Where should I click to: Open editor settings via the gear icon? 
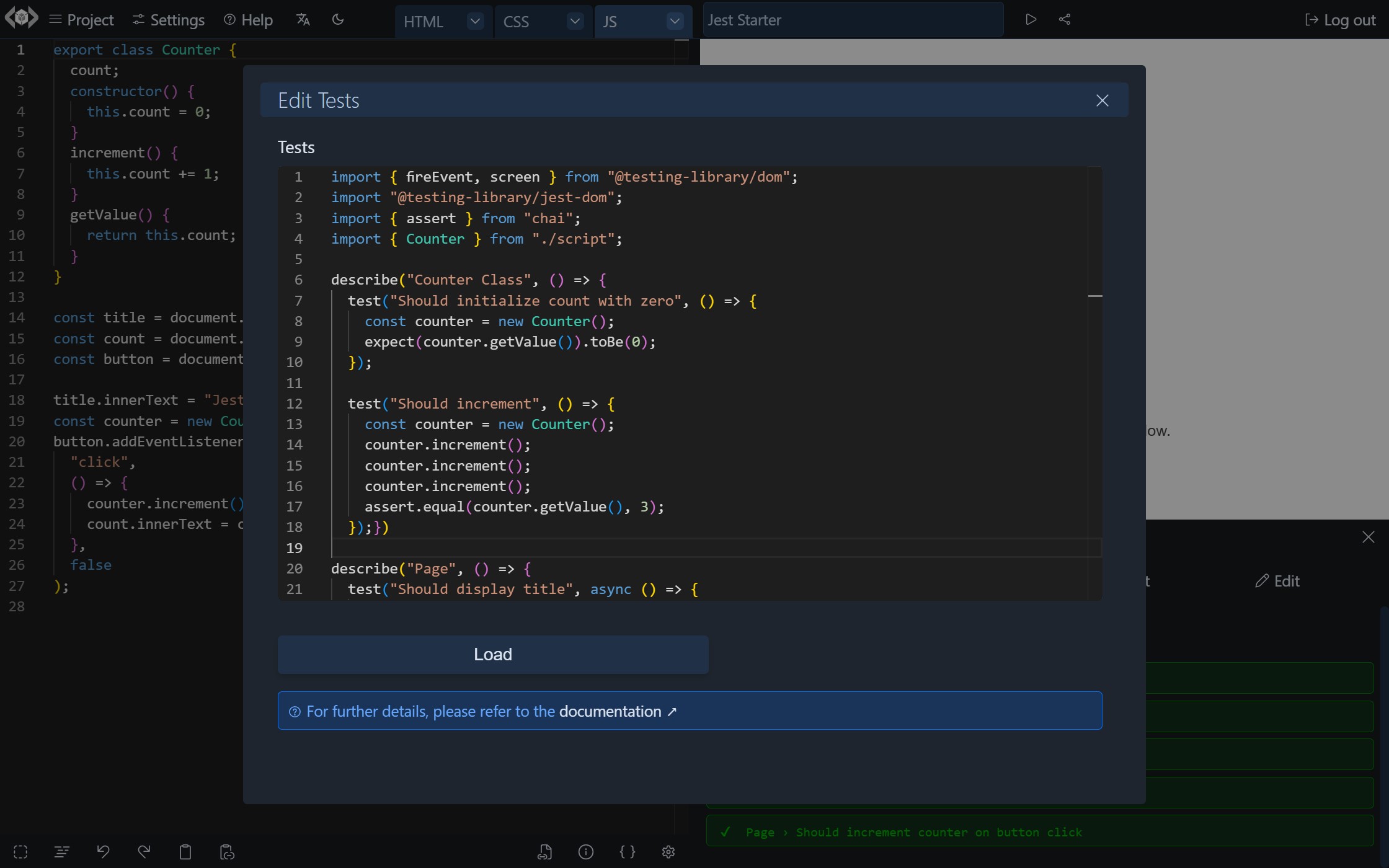pos(668,852)
